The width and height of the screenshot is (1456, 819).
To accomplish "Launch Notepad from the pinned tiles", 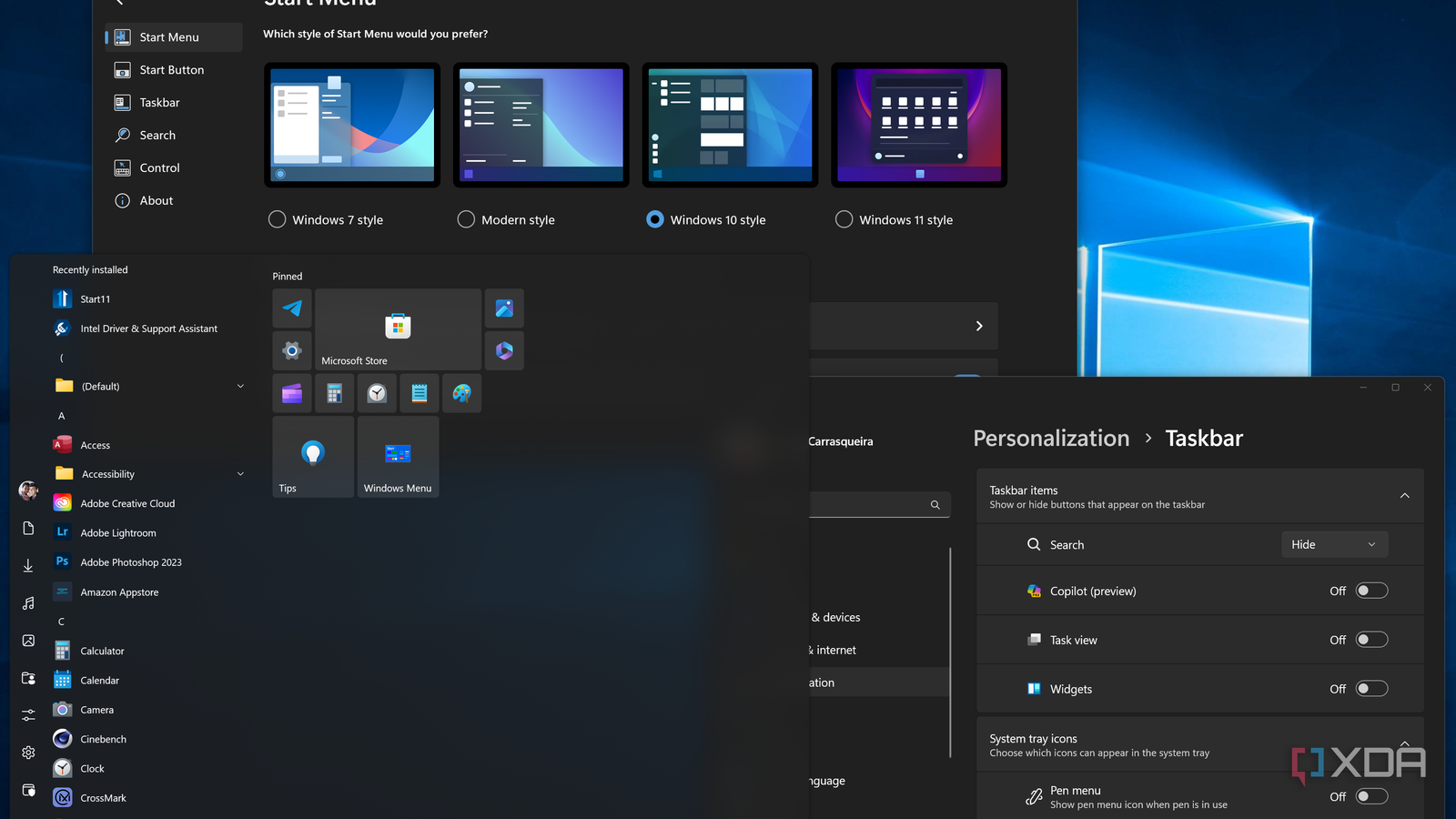I will click(x=420, y=393).
